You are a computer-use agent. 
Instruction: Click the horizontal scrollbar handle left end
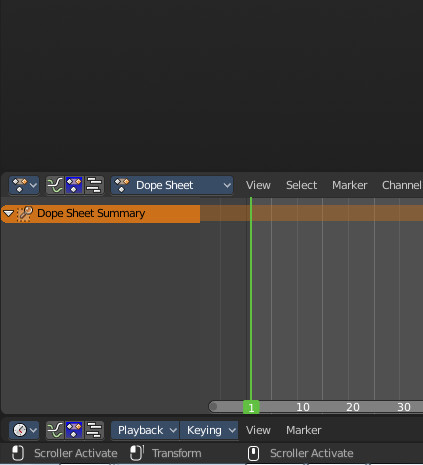214,406
